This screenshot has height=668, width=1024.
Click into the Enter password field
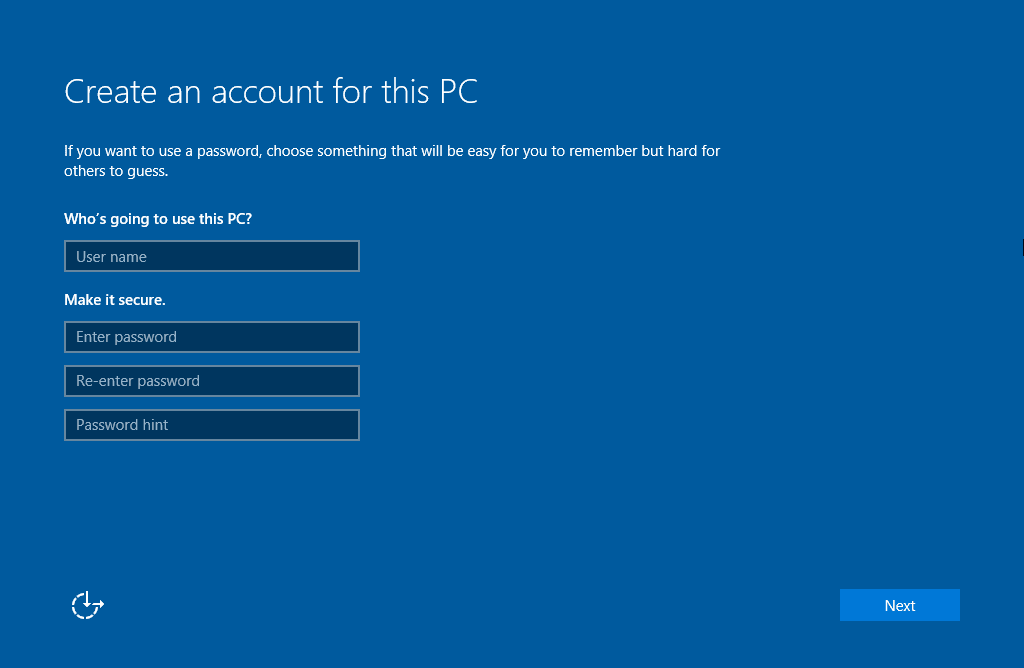coord(211,337)
